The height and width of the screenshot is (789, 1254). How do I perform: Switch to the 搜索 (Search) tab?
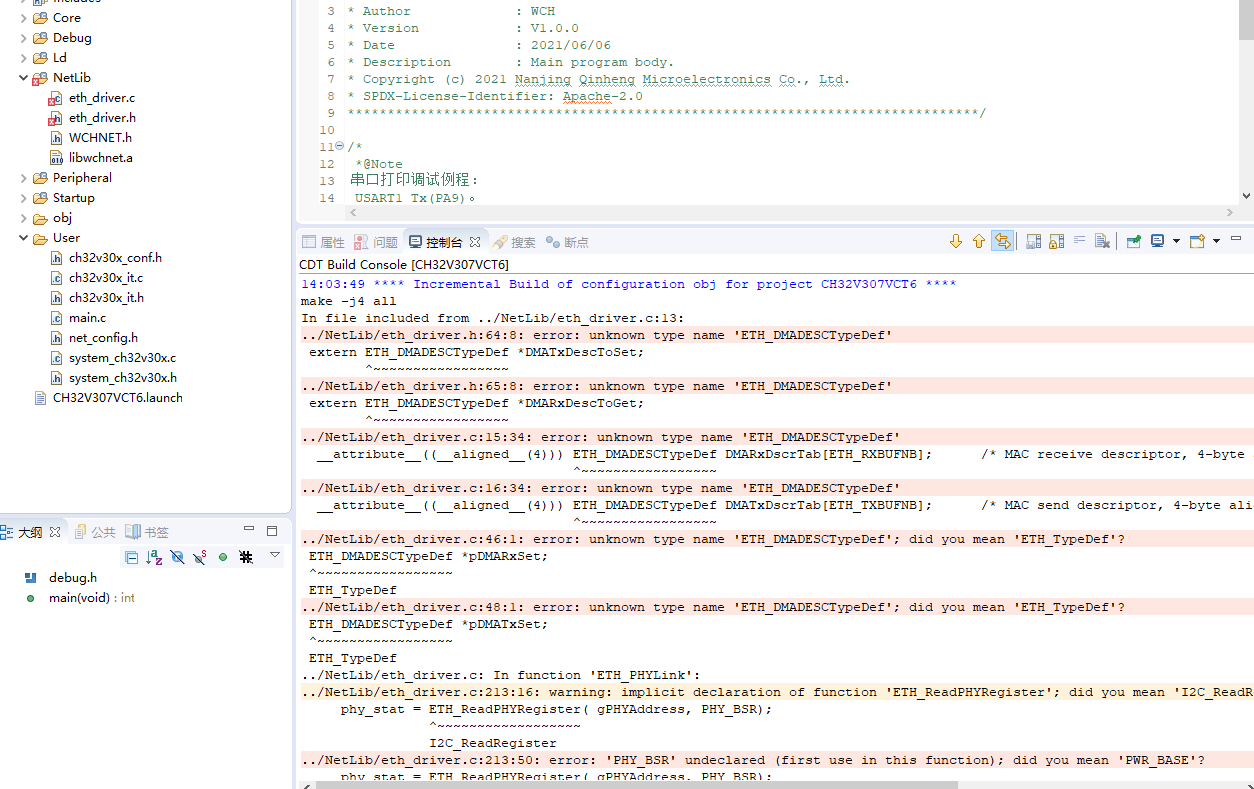(514, 242)
